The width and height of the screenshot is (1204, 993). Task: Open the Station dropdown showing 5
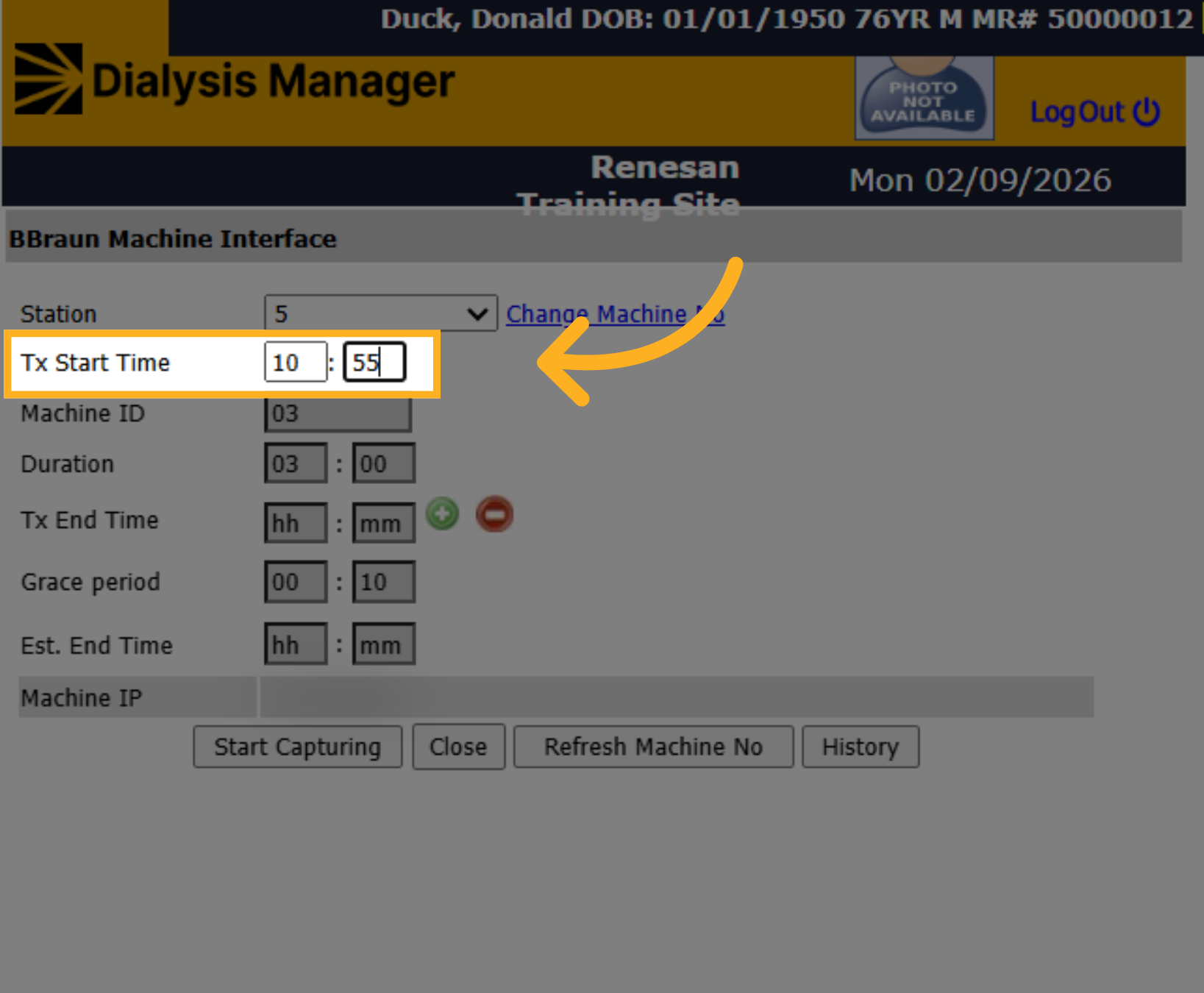click(x=381, y=314)
